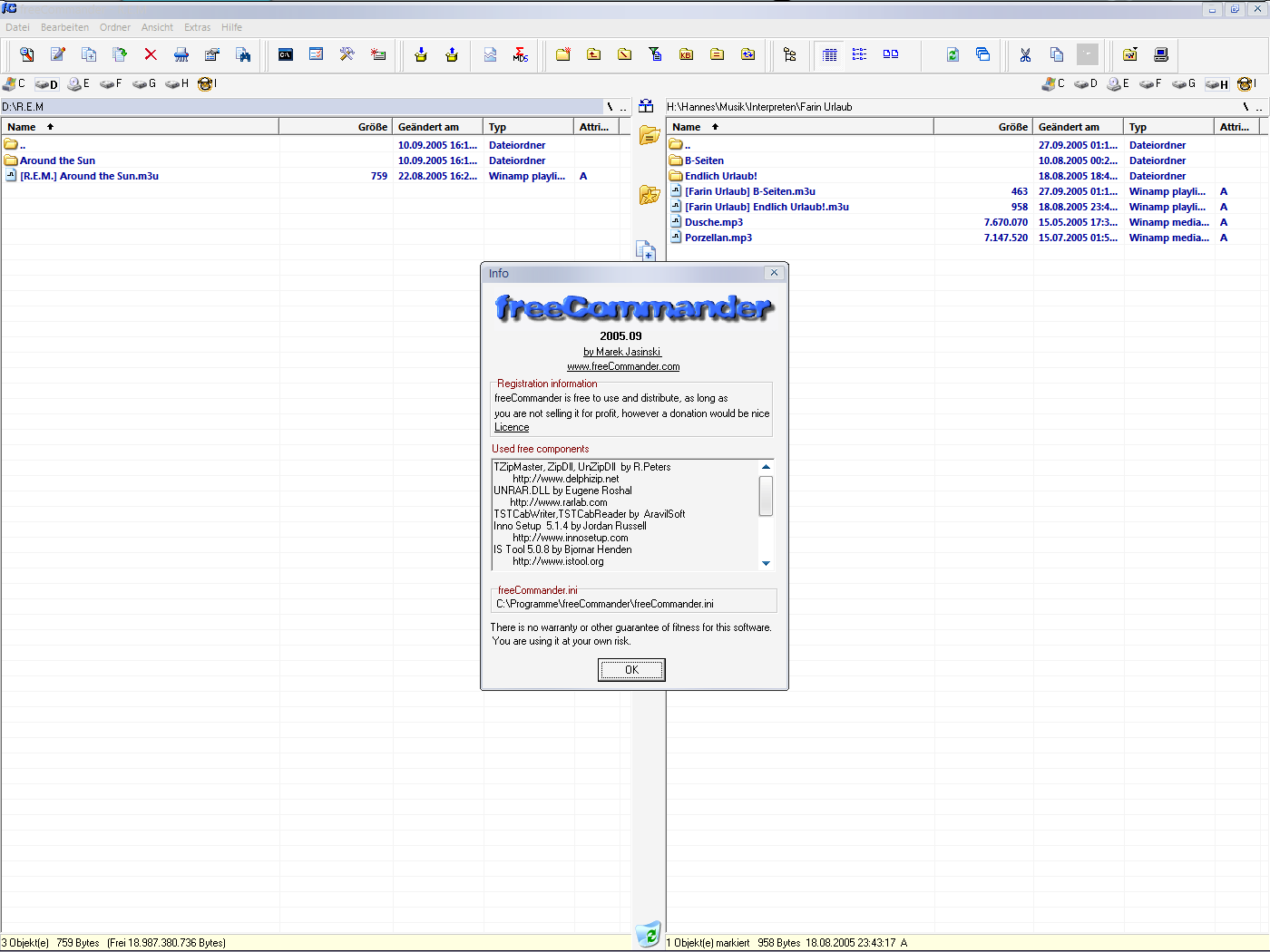
Task: Select the components list scrollbar thumb
Action: click(767, 496)
